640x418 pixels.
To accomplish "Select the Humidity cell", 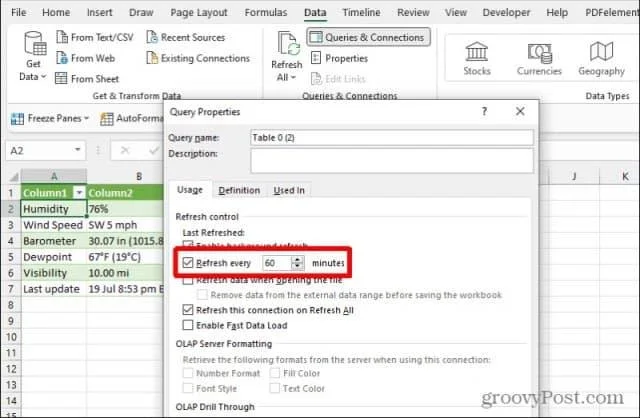I will tap(53, 209).
